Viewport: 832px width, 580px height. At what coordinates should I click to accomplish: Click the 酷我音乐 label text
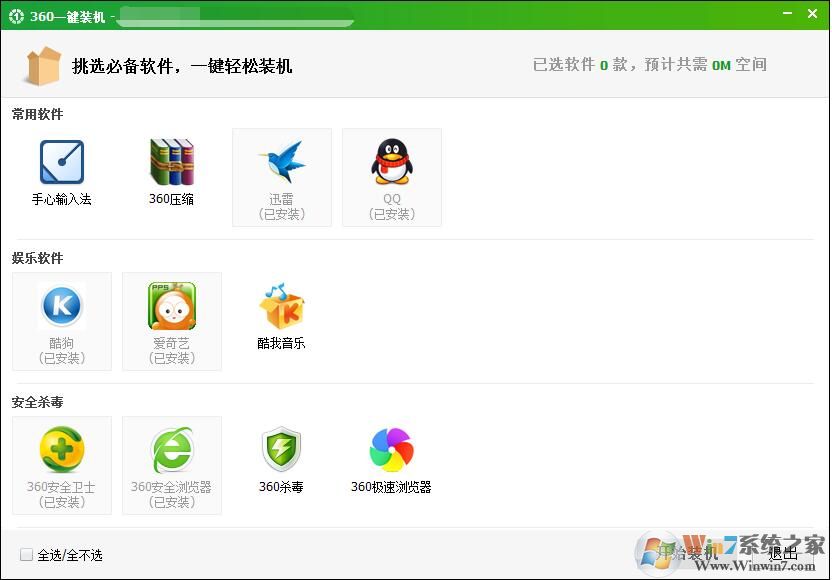click(x=281, y=343)
